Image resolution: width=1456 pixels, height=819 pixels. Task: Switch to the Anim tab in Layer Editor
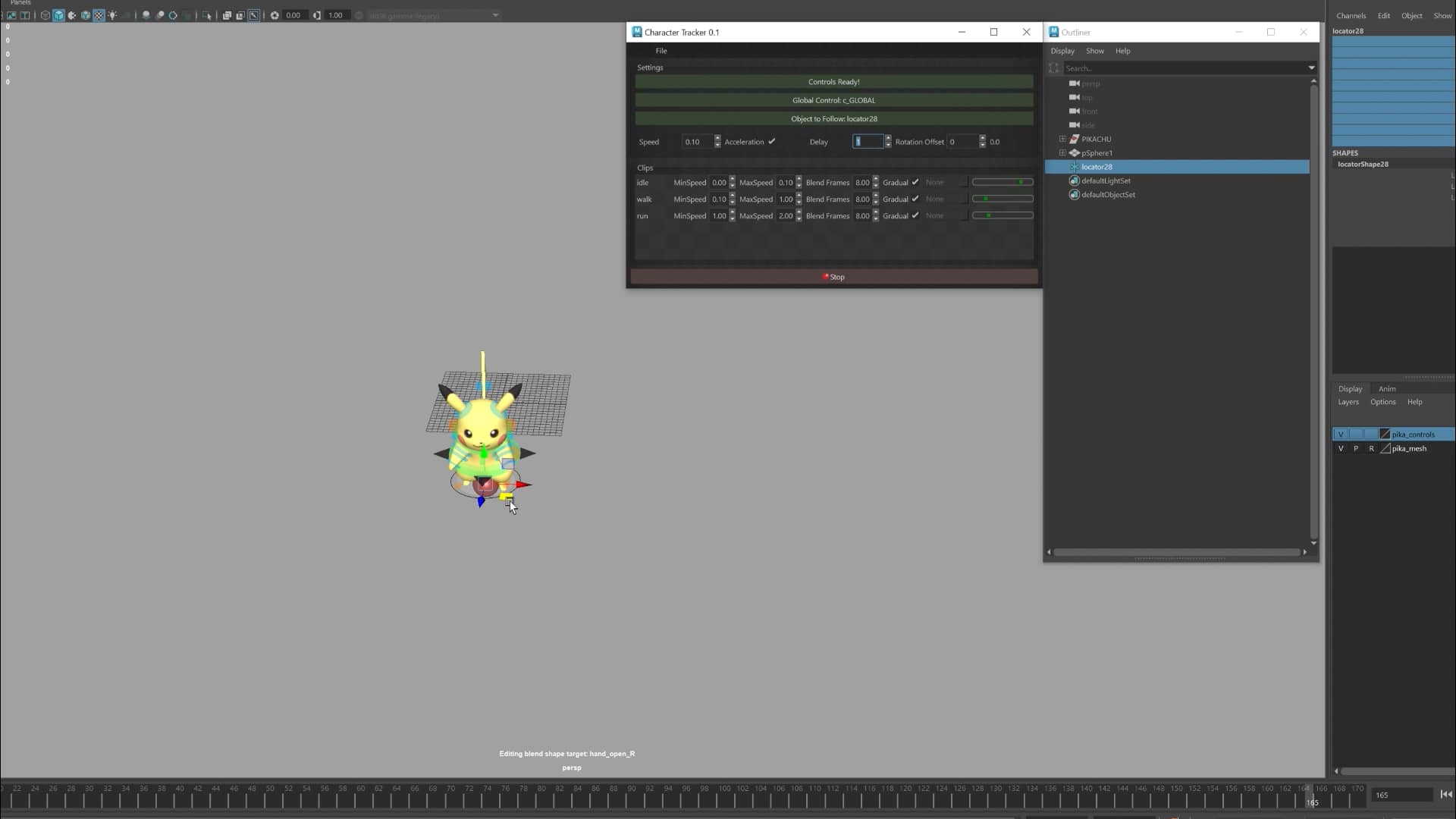(1387, 388)
